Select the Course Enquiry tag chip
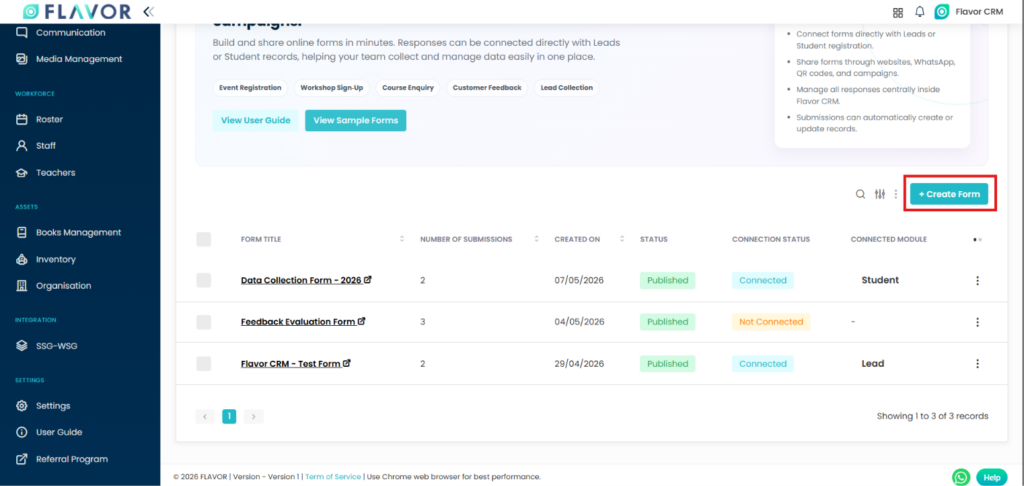Viewport: 1024px width, 486px height. 408,88
